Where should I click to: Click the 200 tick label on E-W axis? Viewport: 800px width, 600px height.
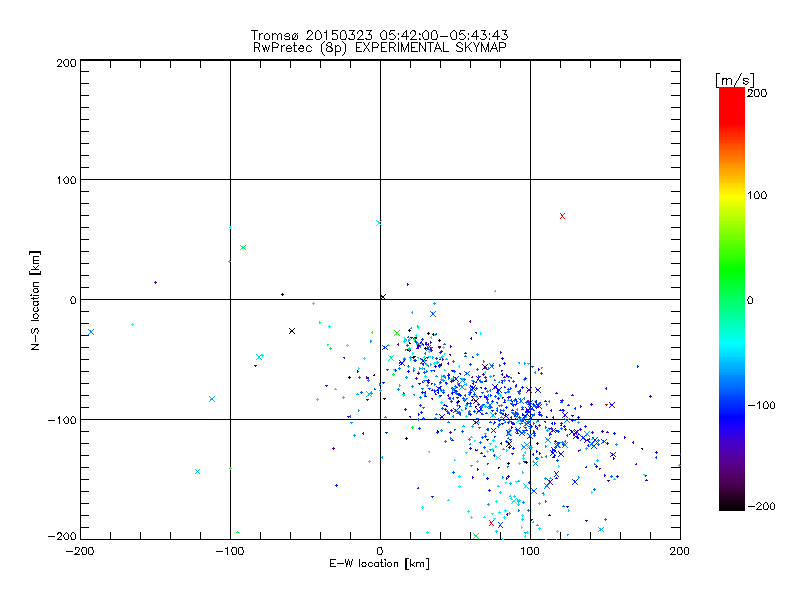pos(680,551)
